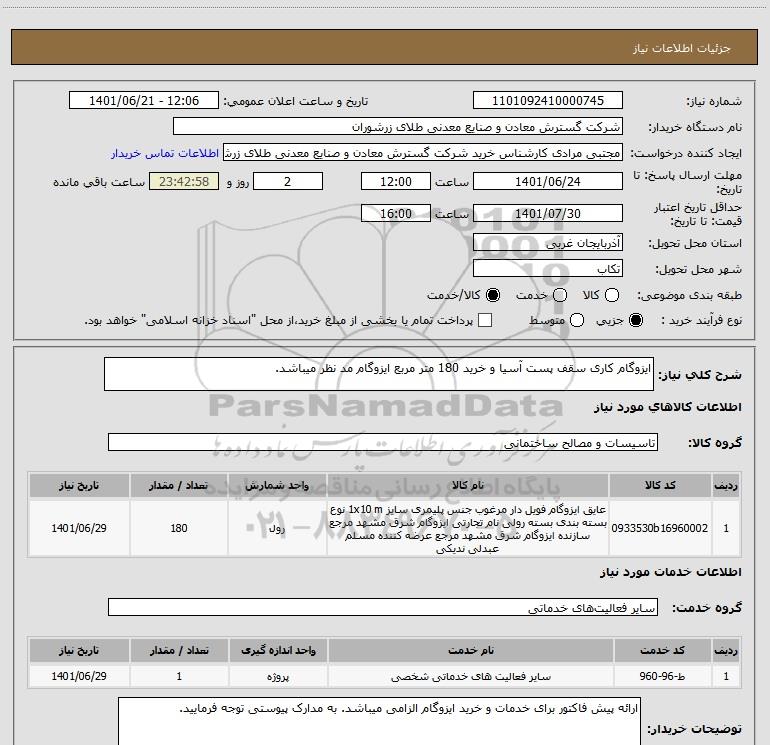Select the کالا/خدمت radio button

click(x=493, y=295)
